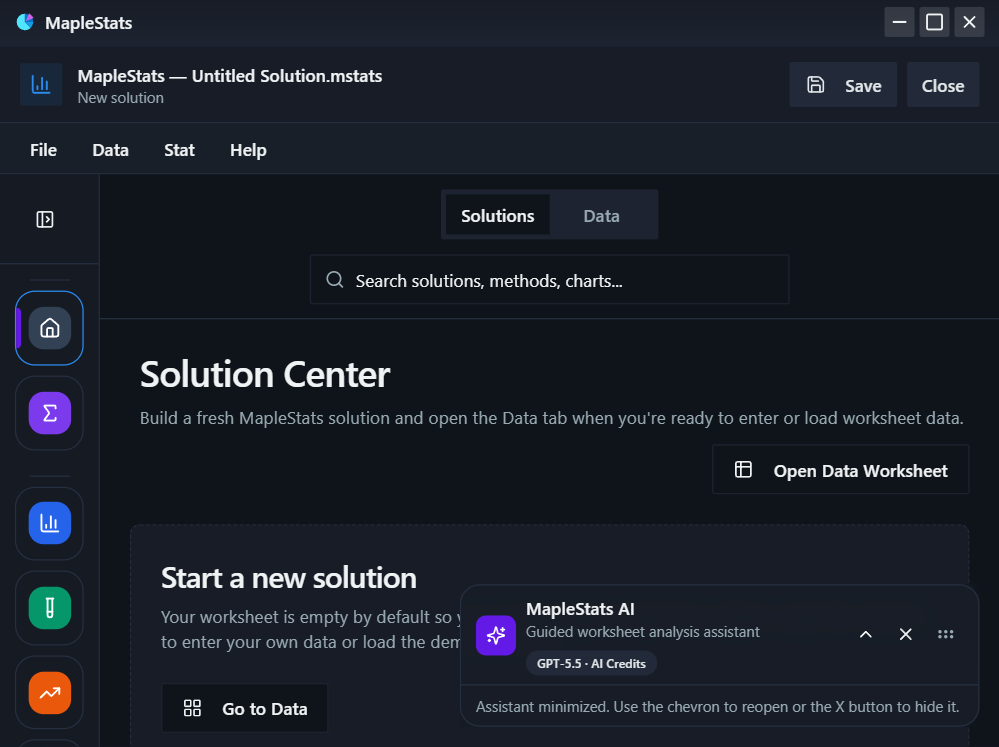Screen dimensions: 999x747
Task: Switch to the Solutions tab
Action: click(498, 215)
